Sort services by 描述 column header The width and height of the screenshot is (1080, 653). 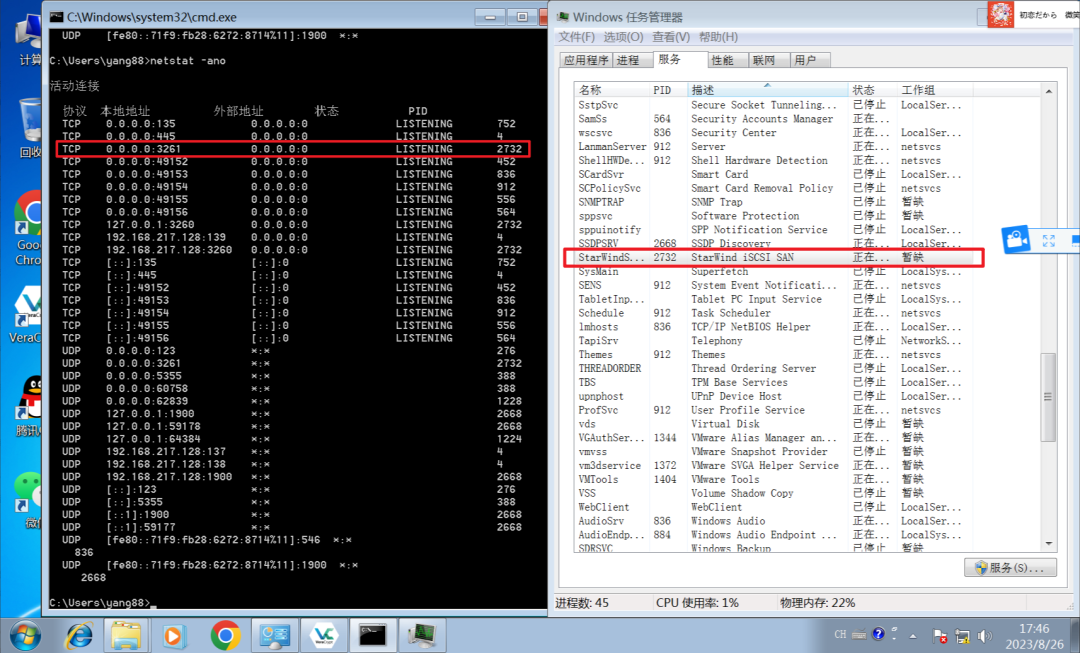768,90
